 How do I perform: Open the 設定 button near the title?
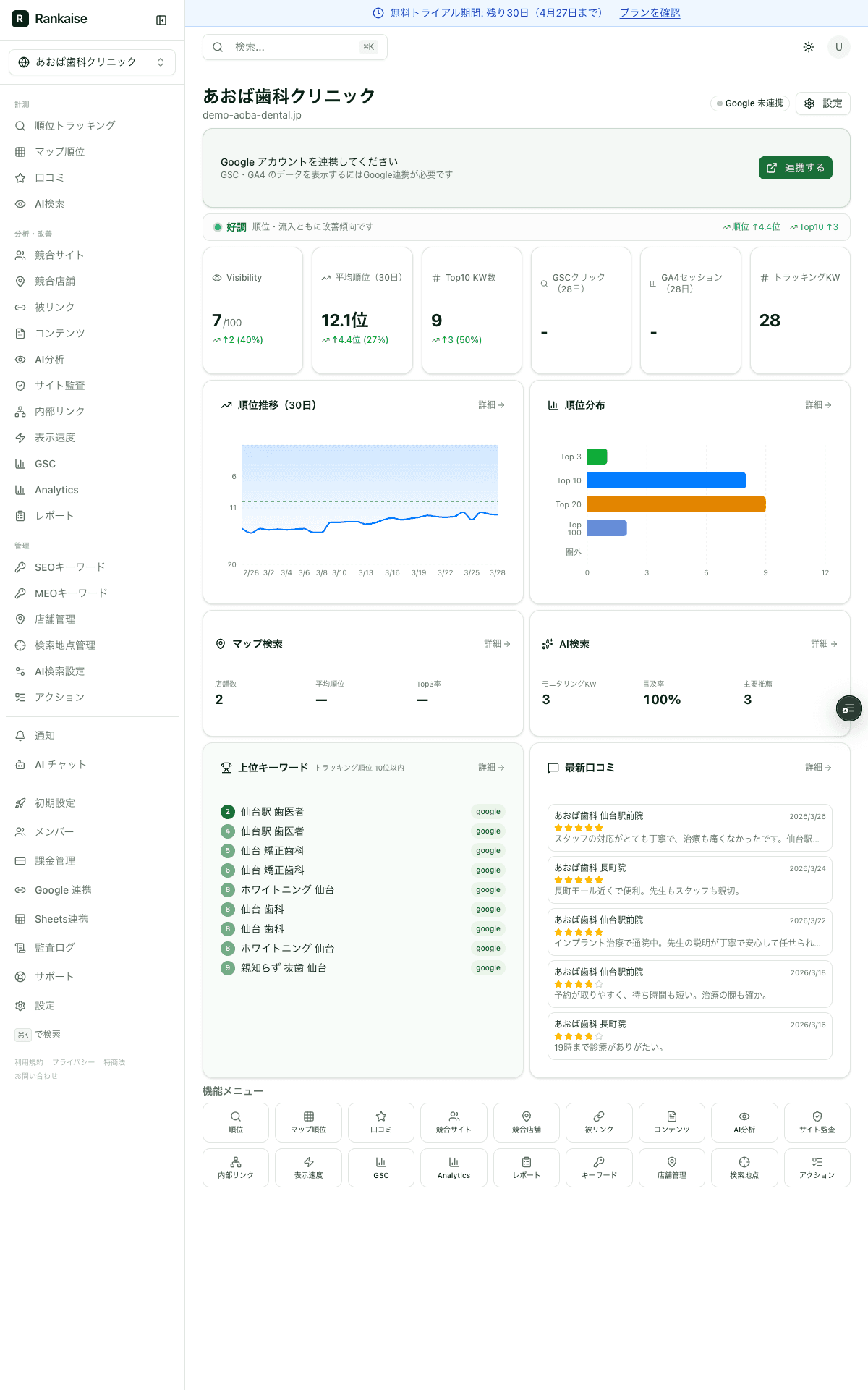pos(823,103)
